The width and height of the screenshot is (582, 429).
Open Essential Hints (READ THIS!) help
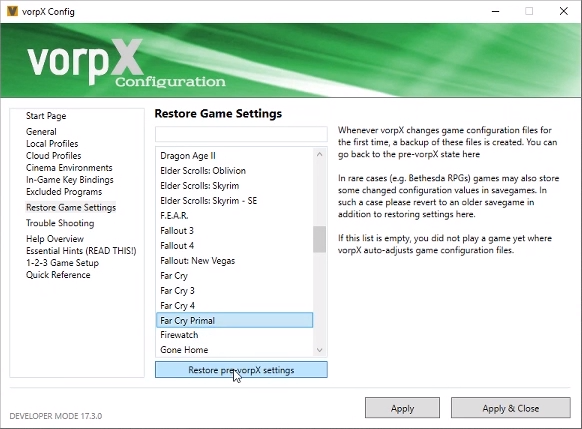click(81, 251)
